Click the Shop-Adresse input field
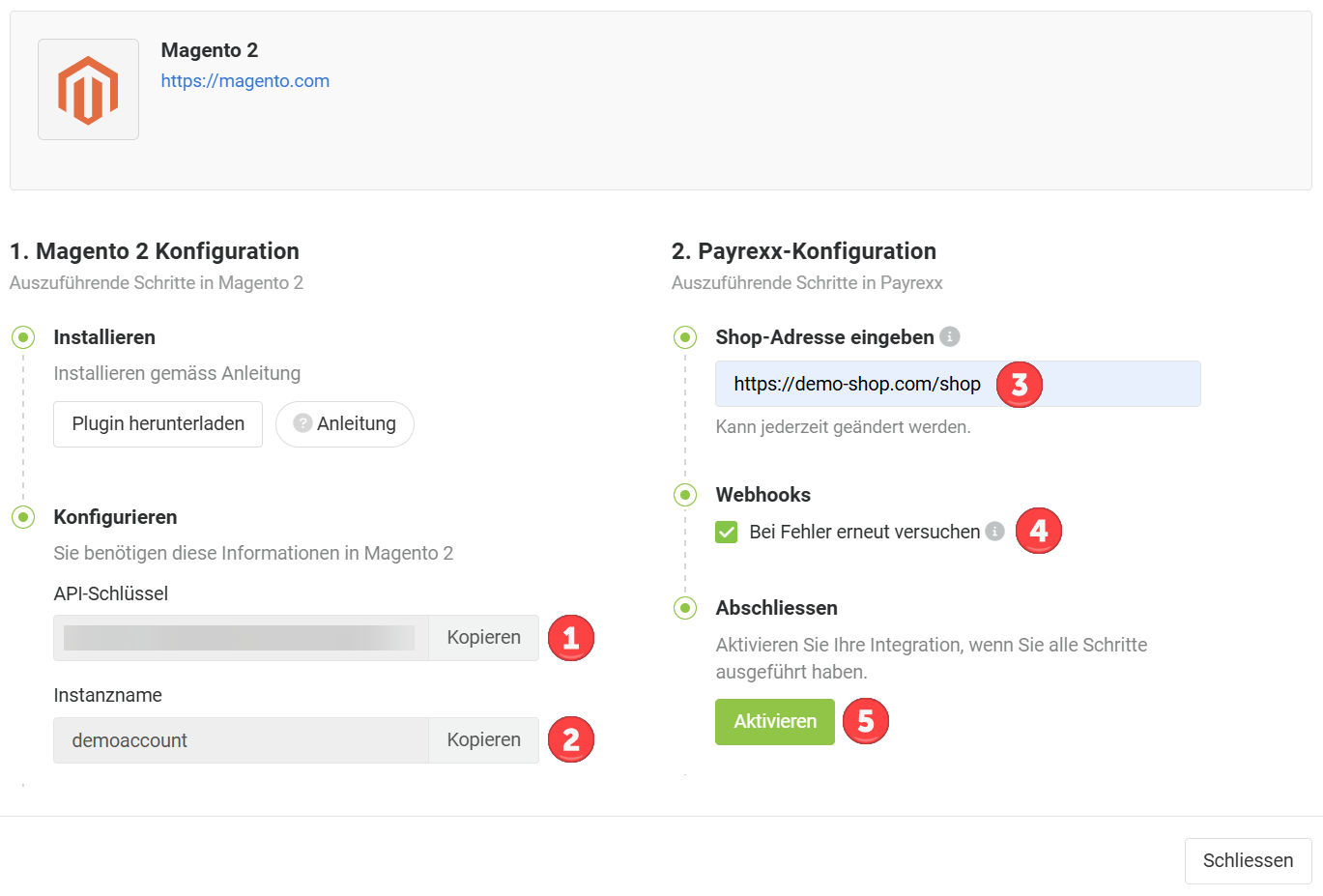Screen dimensions: 1323x896 click(958, 384)
